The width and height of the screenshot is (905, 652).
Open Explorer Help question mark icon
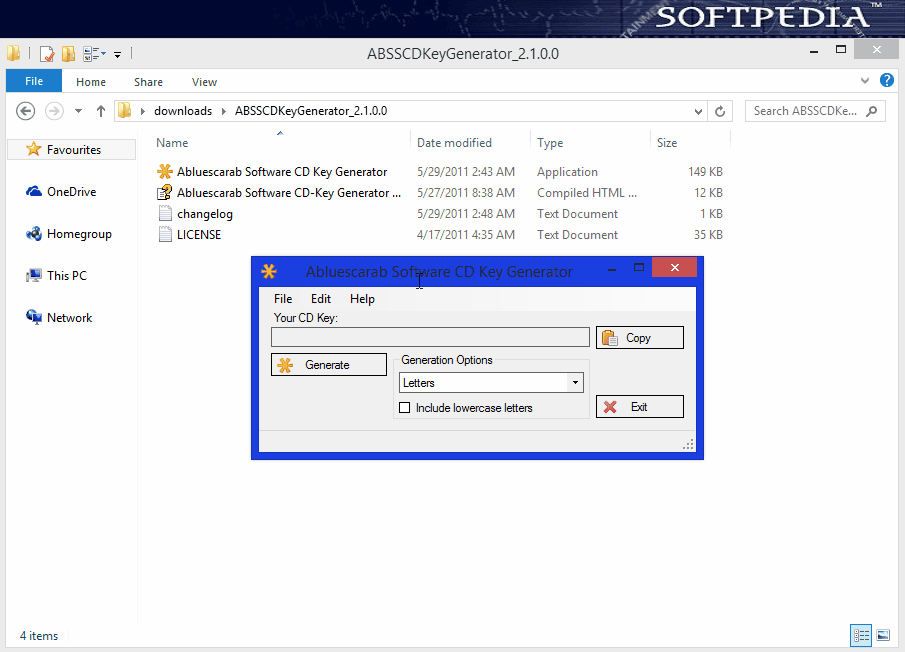[887, 80]
